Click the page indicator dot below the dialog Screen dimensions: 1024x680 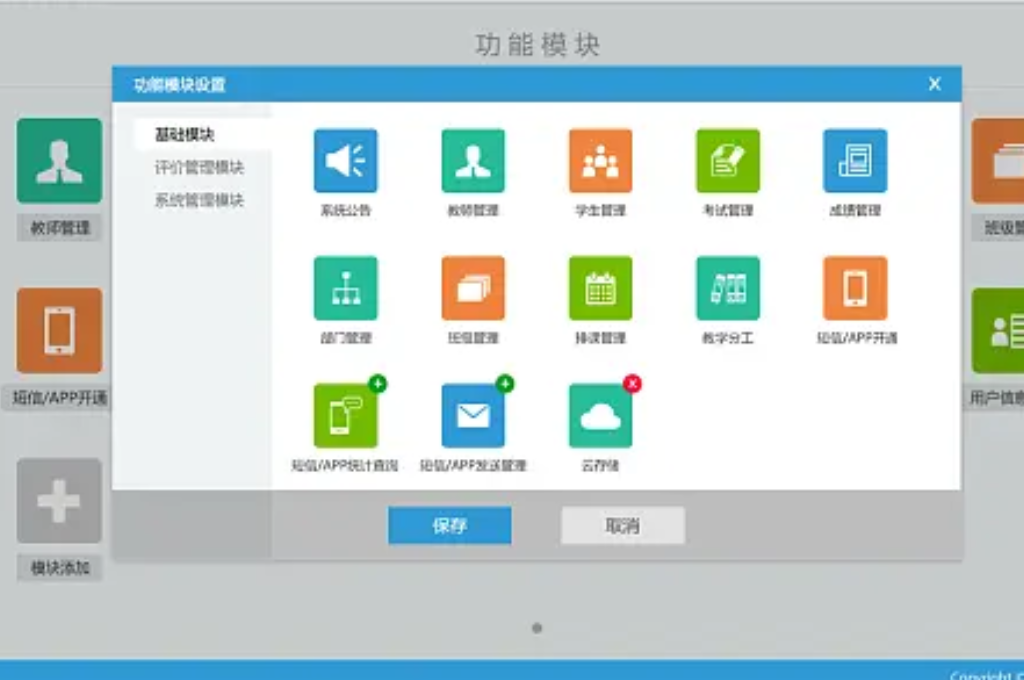[x=537, y=626]
